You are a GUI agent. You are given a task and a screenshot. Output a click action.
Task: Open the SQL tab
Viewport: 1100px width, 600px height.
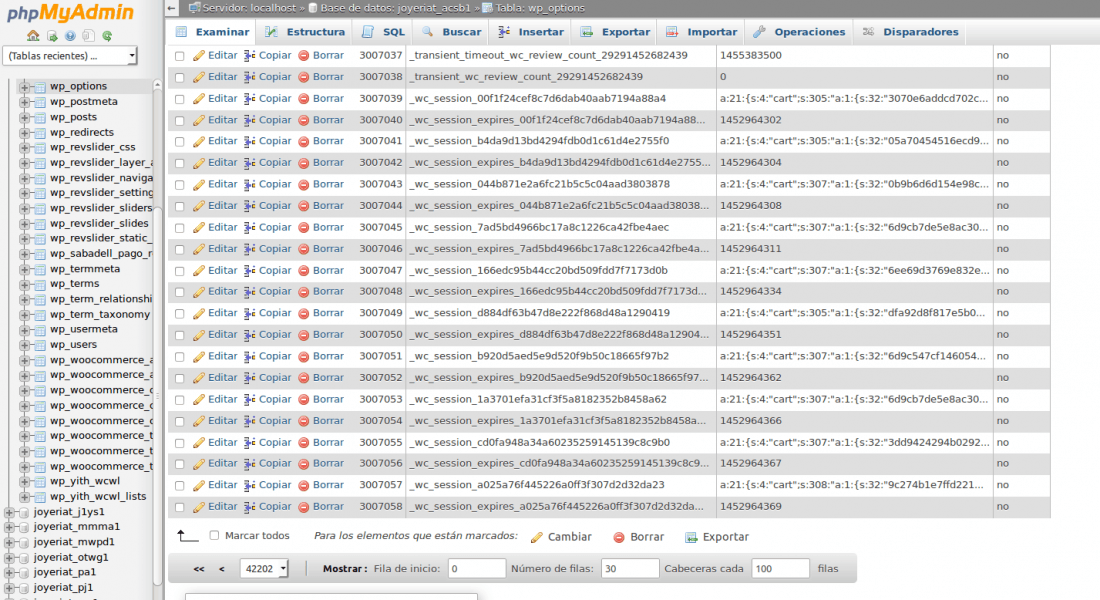pos(383,32)
